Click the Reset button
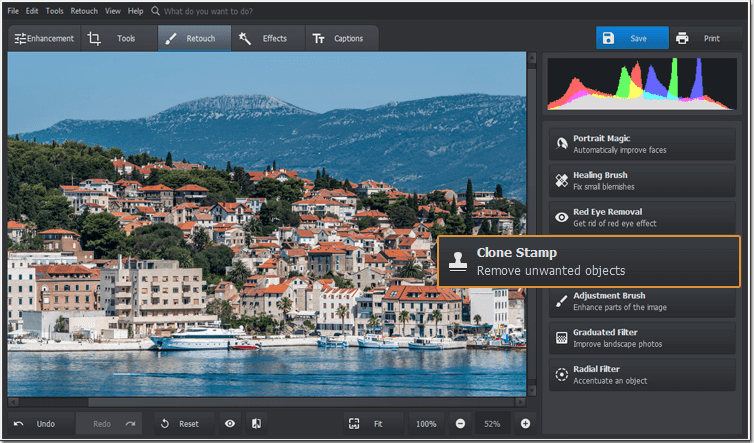The height and width of the screenshot is (443, 754). coord(185,423)
